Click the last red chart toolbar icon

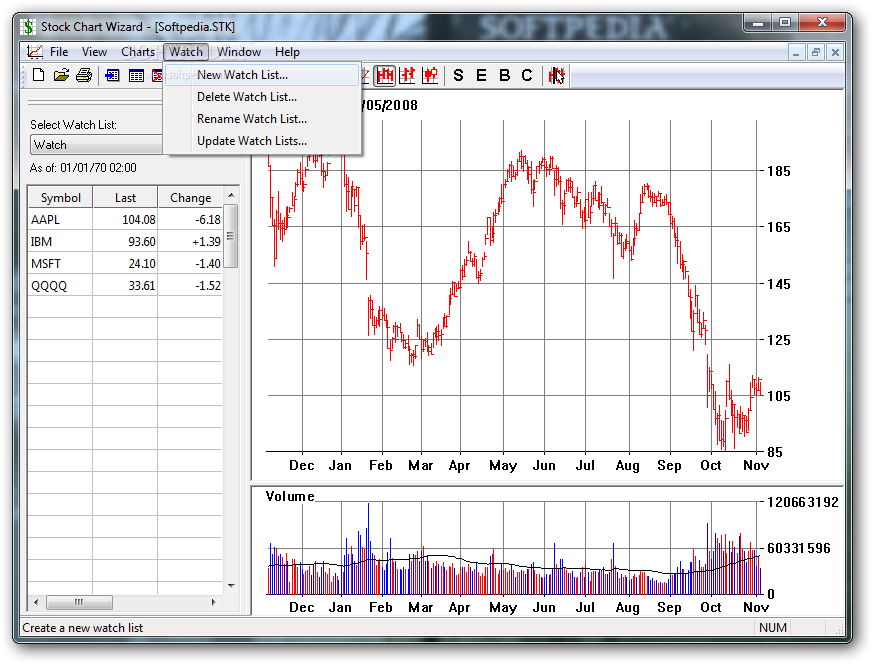tap(556, 75)
